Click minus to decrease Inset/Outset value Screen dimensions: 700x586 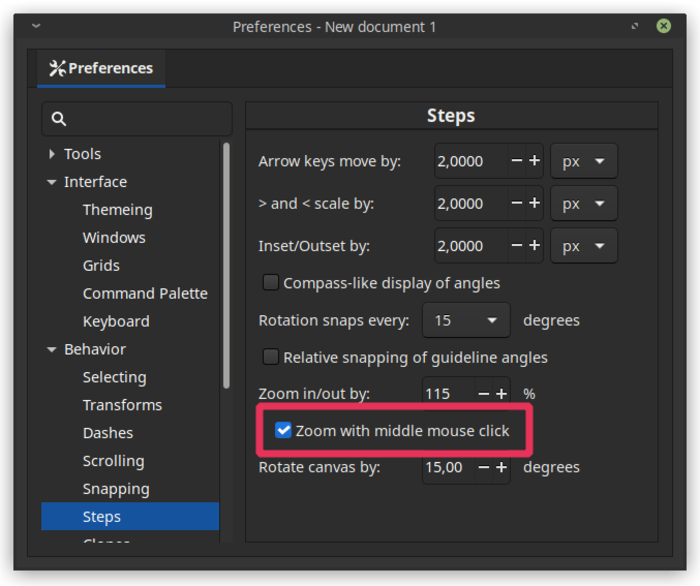coord(517,246)
